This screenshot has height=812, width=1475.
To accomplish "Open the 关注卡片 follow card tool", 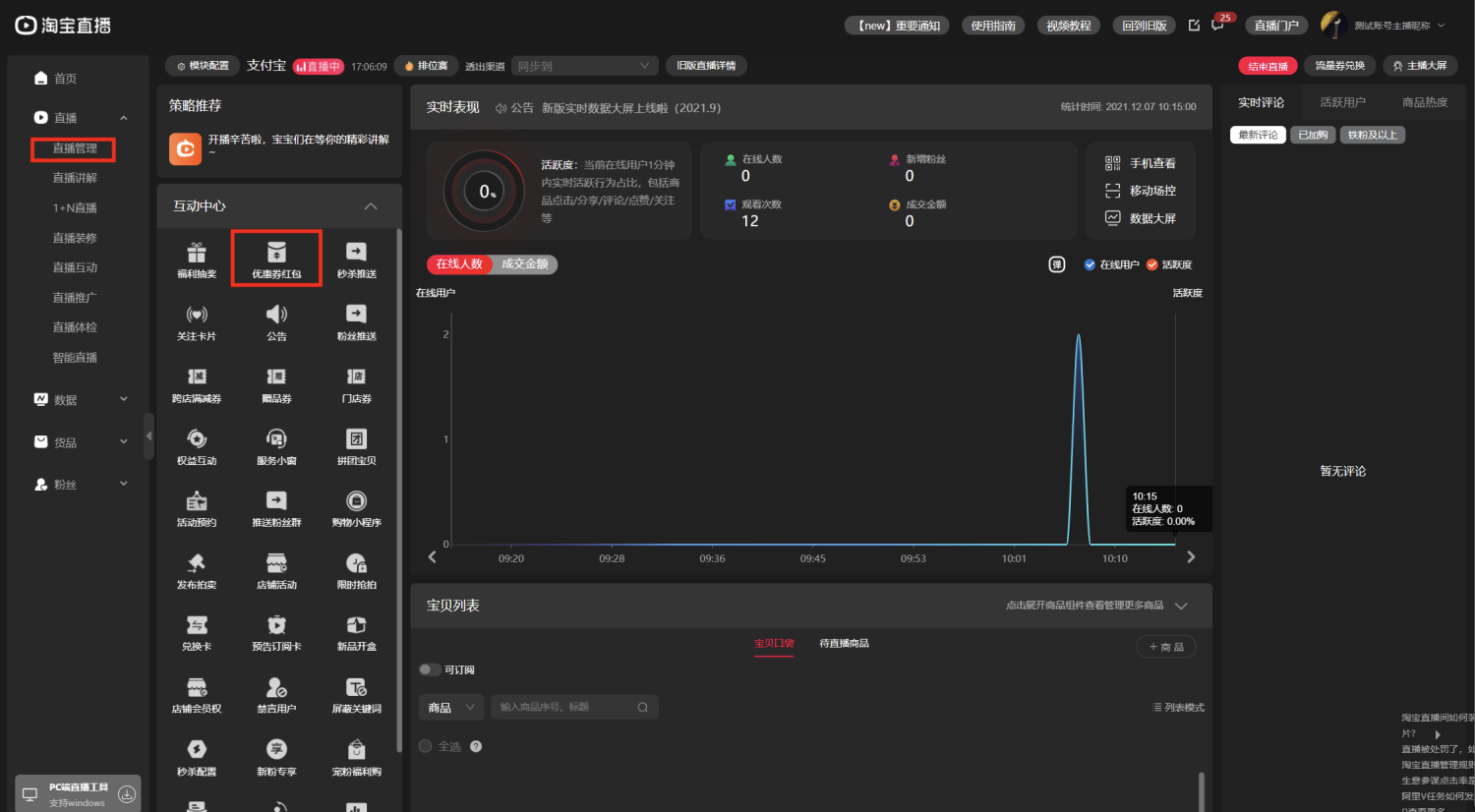I will pyautogui.click(x=197, y=322).
